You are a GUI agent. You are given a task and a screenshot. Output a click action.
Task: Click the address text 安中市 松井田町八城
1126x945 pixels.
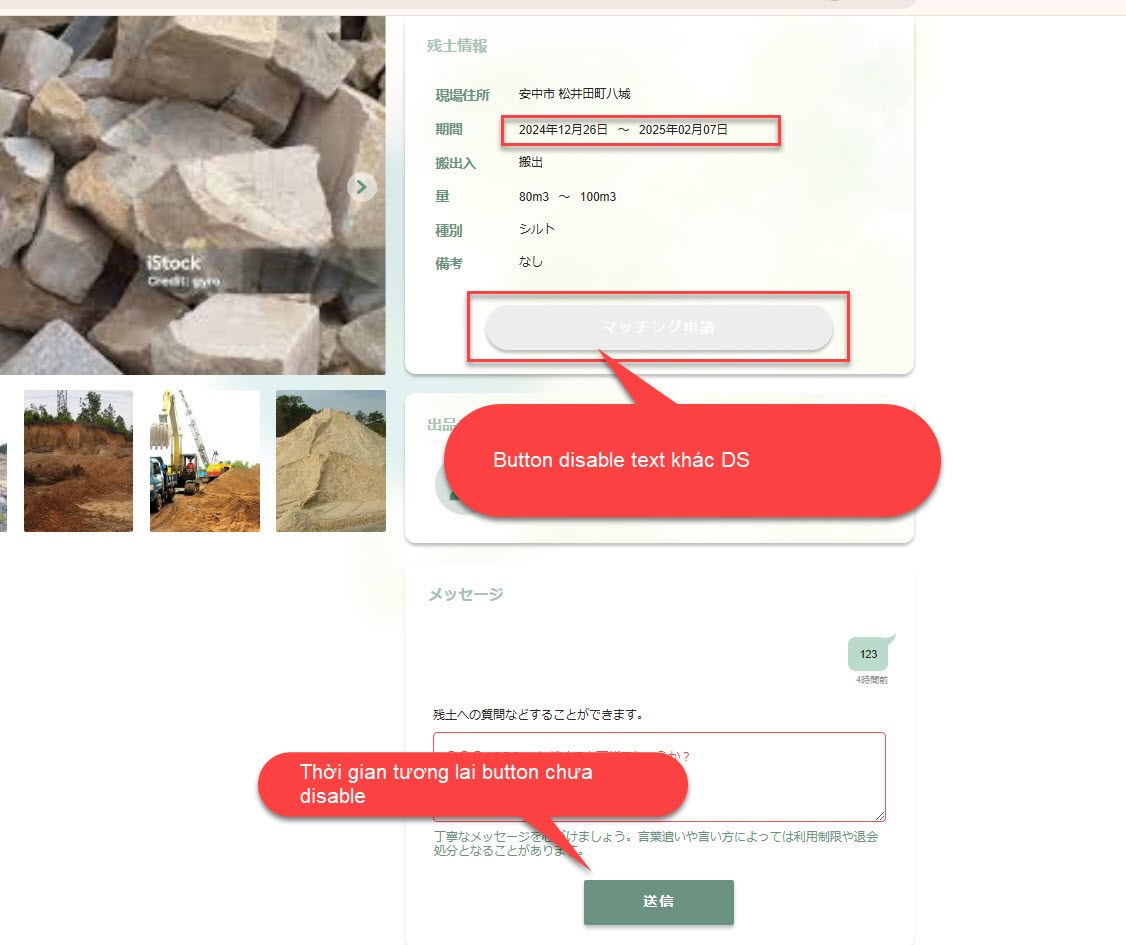click(574, 94)
